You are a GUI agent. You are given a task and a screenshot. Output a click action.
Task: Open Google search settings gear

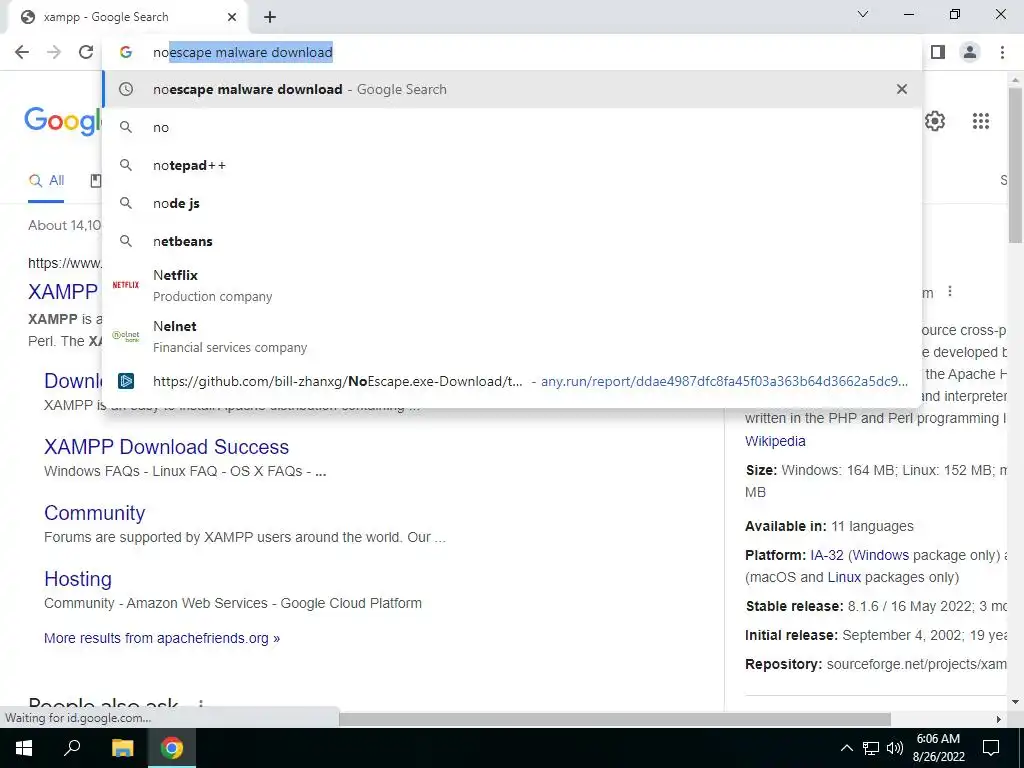pos(935,121)
